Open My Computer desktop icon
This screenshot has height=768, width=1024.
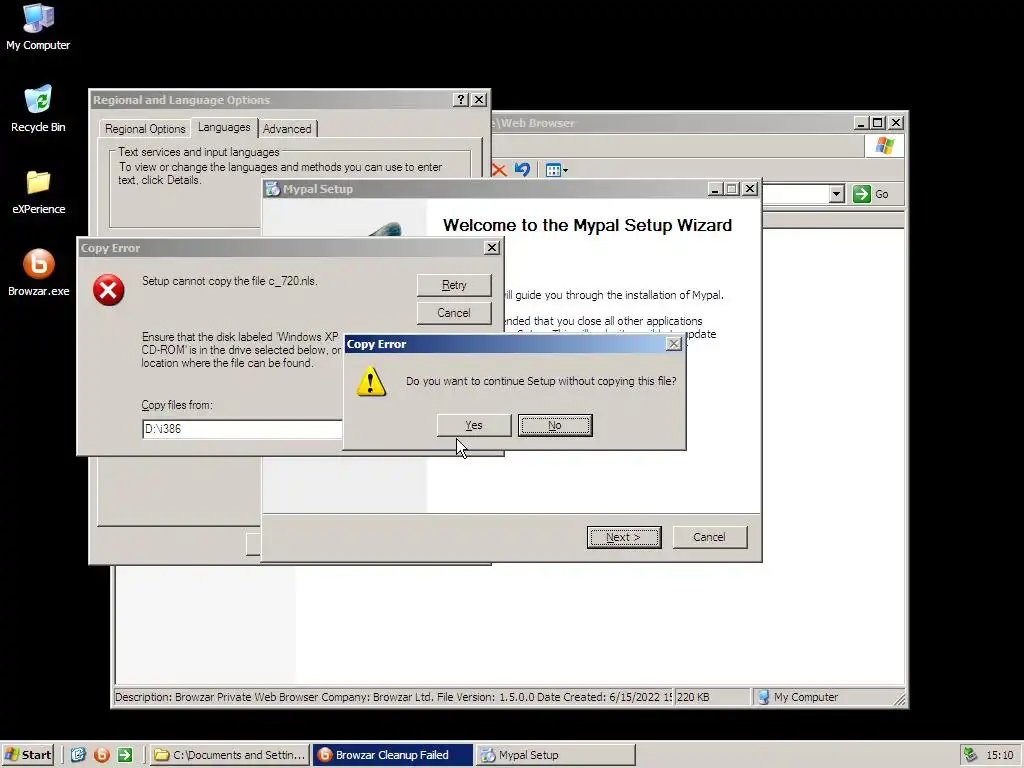tap(38, 27)
